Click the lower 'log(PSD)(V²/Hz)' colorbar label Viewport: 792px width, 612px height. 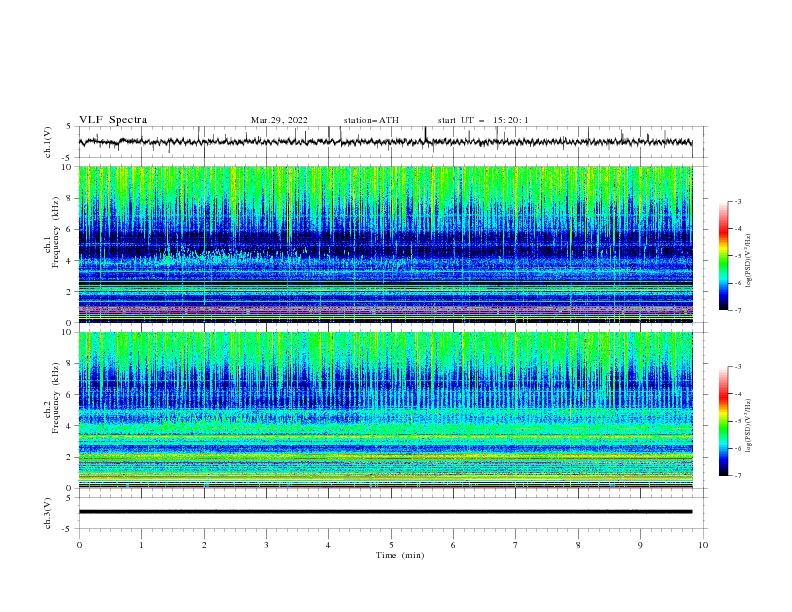(748, 426)
